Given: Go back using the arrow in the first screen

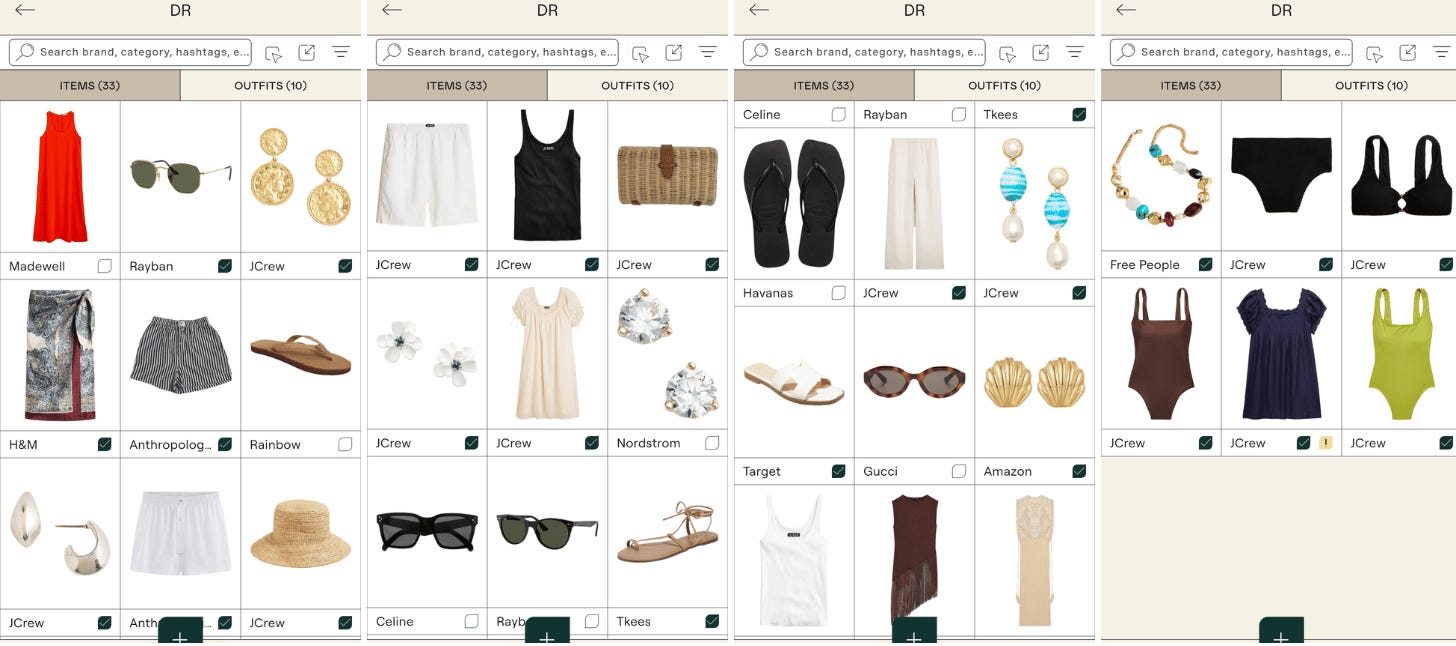Looking at the screenshot, I should click(25, 10).
